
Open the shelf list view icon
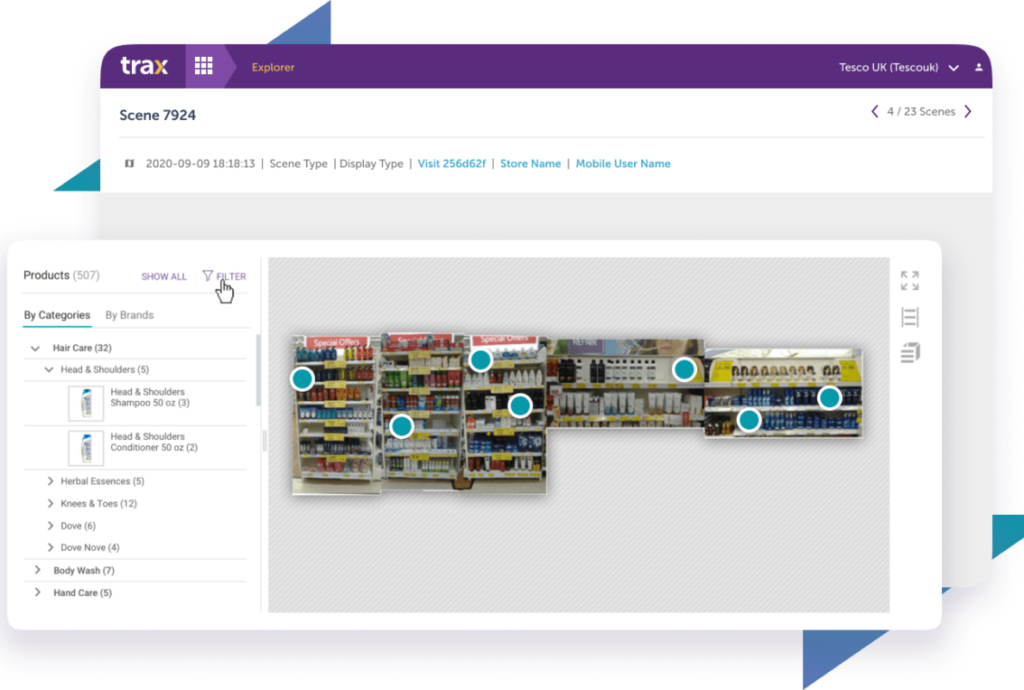point(909,316)
